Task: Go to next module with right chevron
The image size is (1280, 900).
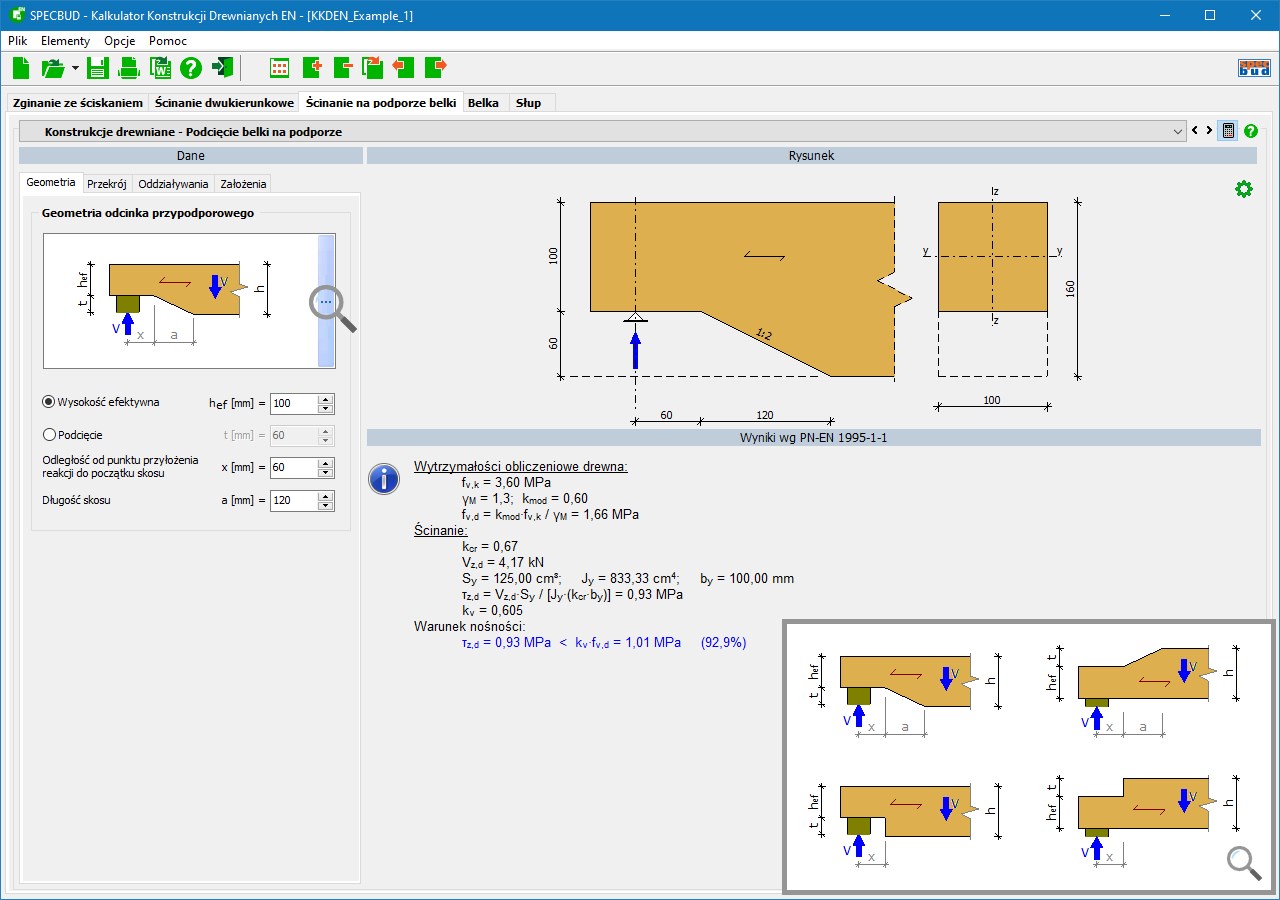Action: pyautogui.click(x=1209, y=131)
